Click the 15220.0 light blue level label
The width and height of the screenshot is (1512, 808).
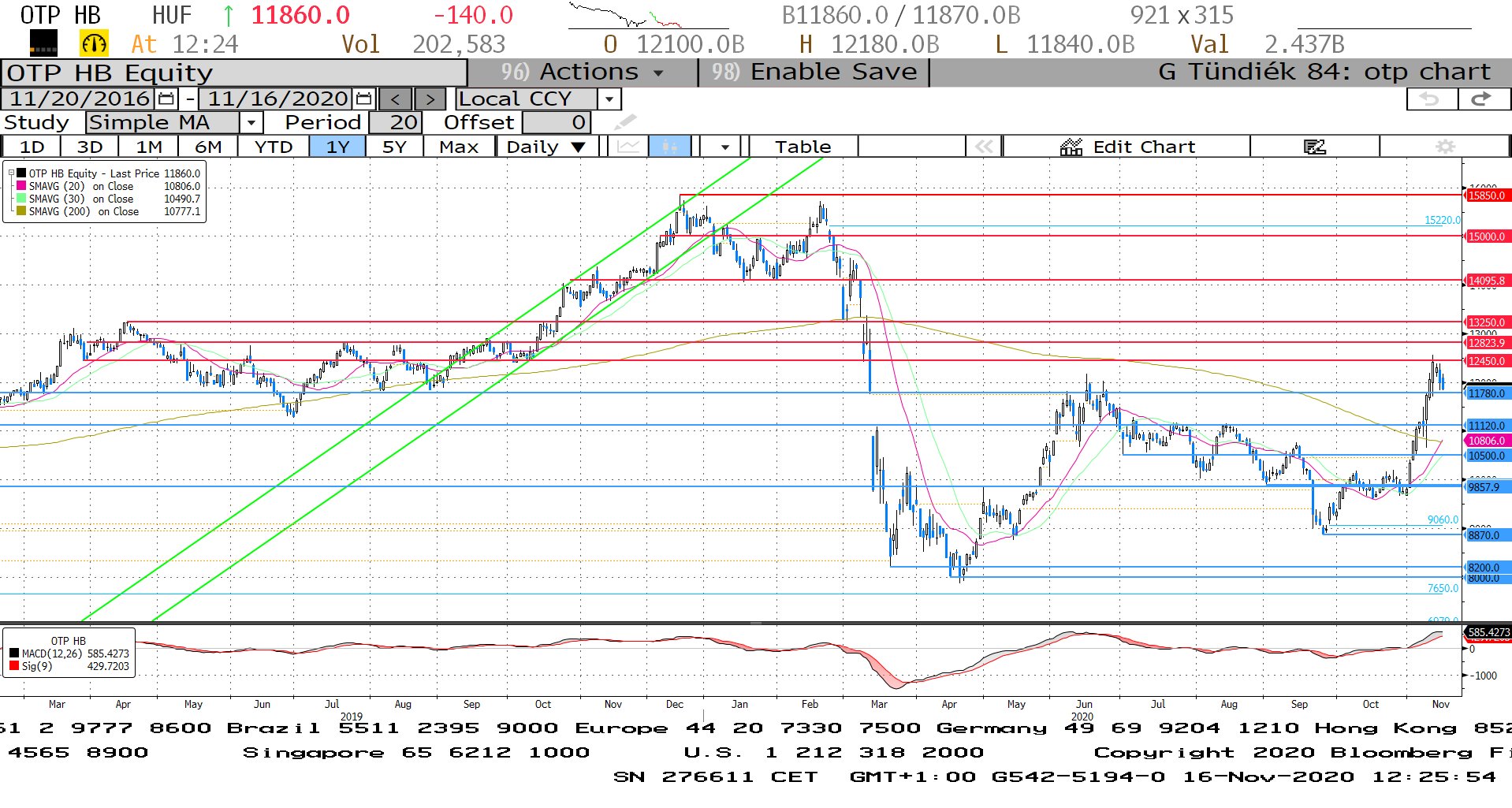click(1442, 220)
